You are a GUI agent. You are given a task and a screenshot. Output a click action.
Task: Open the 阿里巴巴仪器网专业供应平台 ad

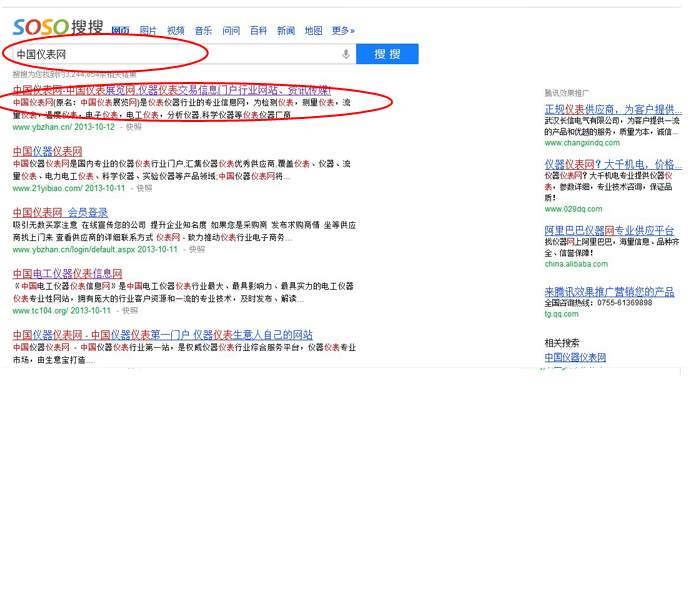click(x=609, y=230)
